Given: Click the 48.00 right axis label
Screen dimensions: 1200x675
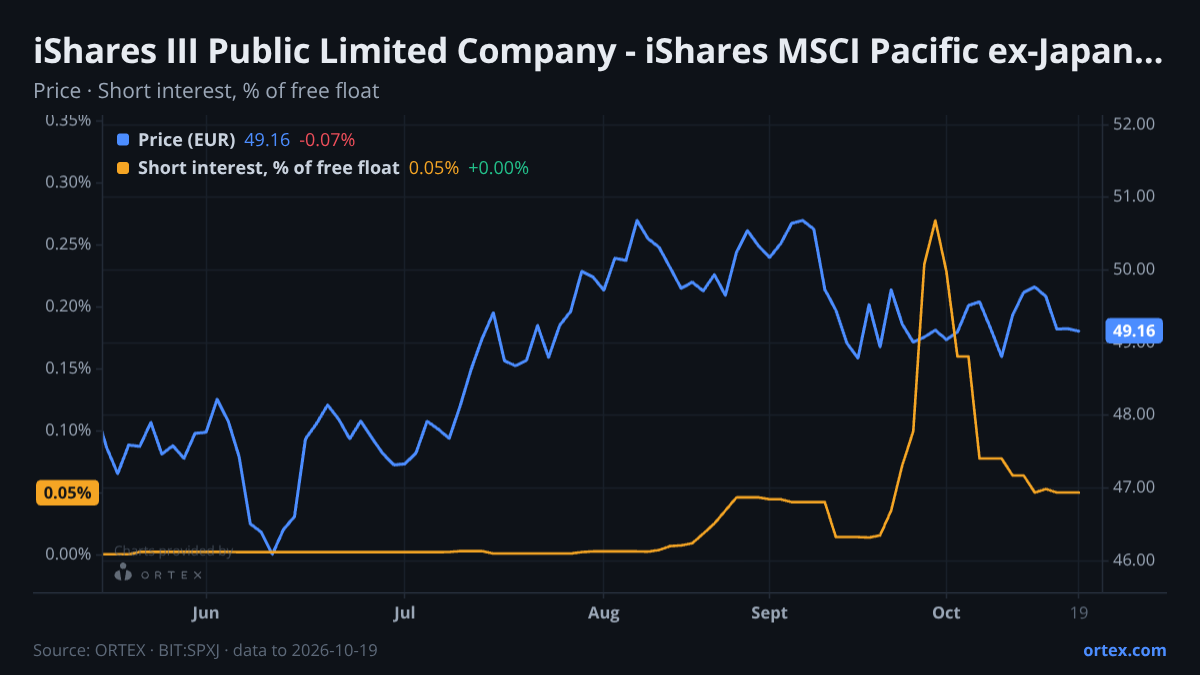Looking at the screenshot, I should [x=1134, y=414].
